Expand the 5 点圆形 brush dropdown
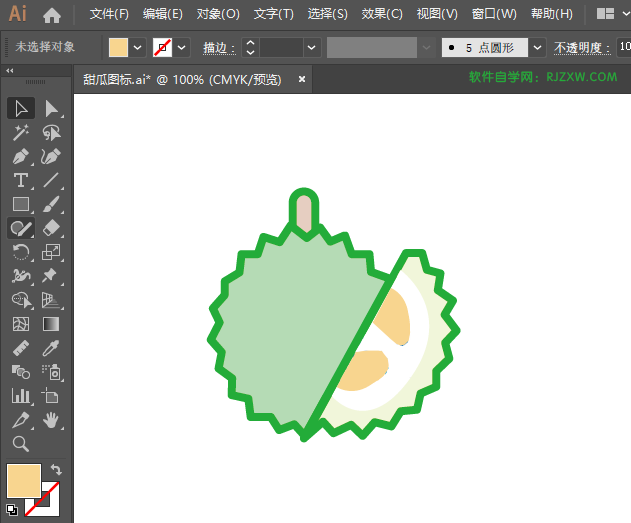Image resolution: width=631 pixels, height=523 pixels. (x=538, y=48)
